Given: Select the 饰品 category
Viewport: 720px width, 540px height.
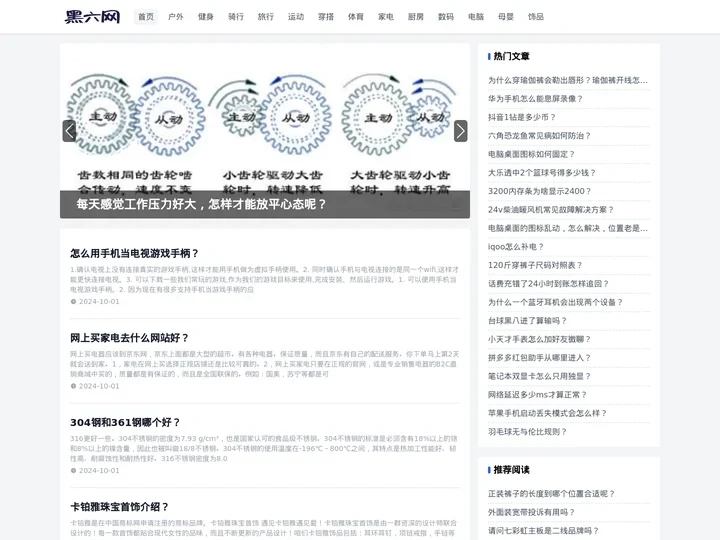Looking at the screenshot, I should [536, 17].
